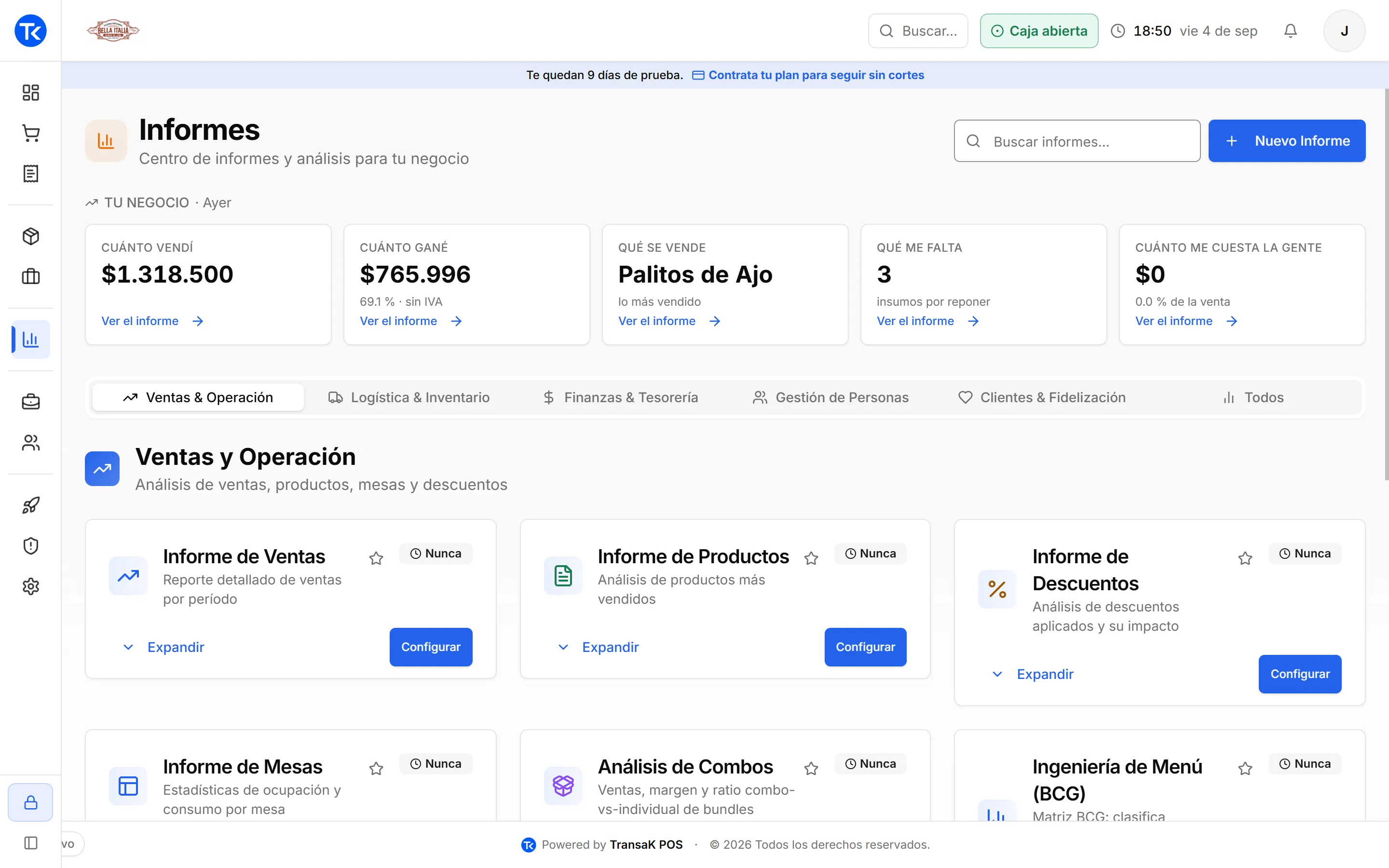
Task: Open the briefcase sidebar icon
Action: tap(30, 402)
